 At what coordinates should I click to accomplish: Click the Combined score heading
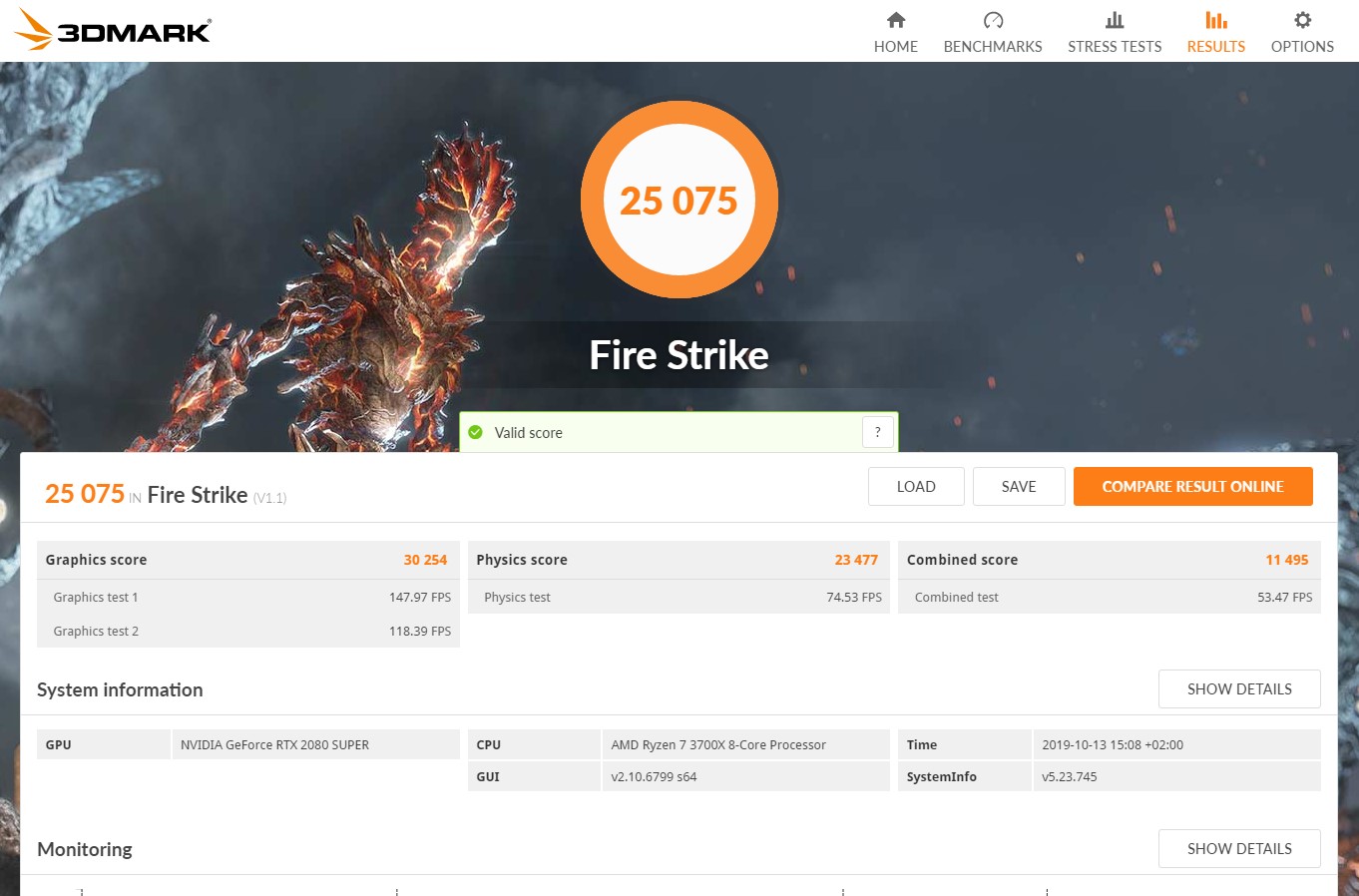pos(962,560)
